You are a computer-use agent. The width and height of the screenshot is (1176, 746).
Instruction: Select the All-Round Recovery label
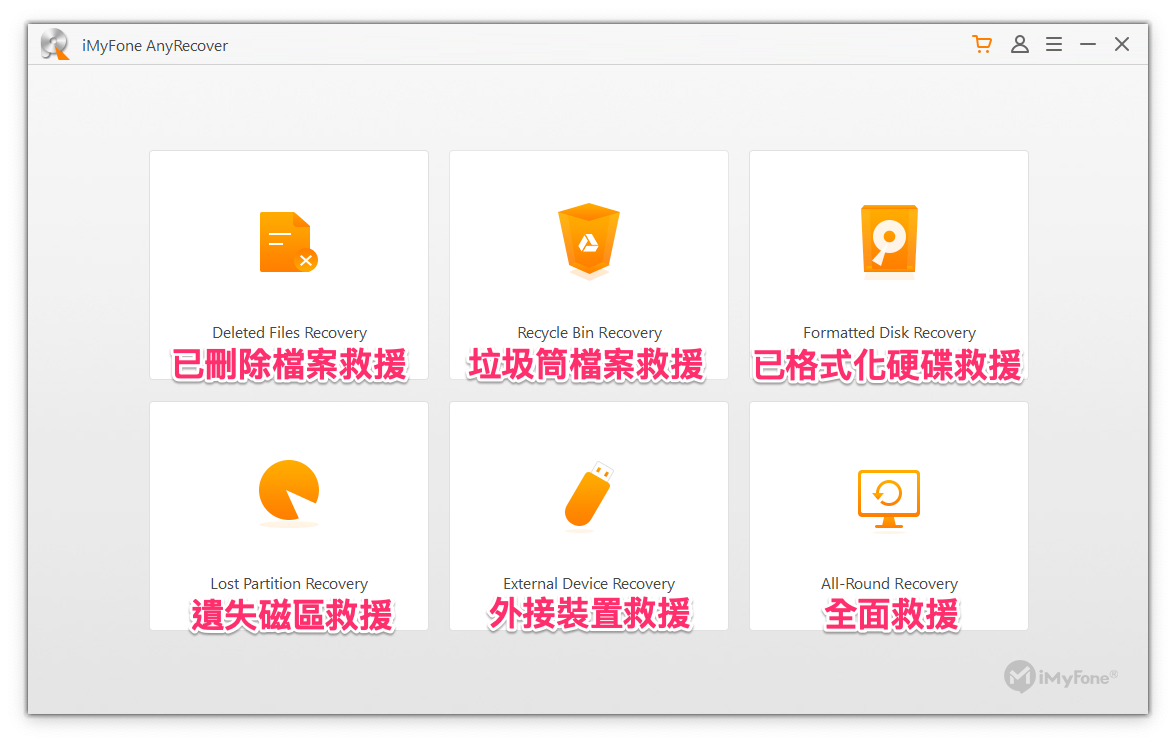tap(890, 583)
